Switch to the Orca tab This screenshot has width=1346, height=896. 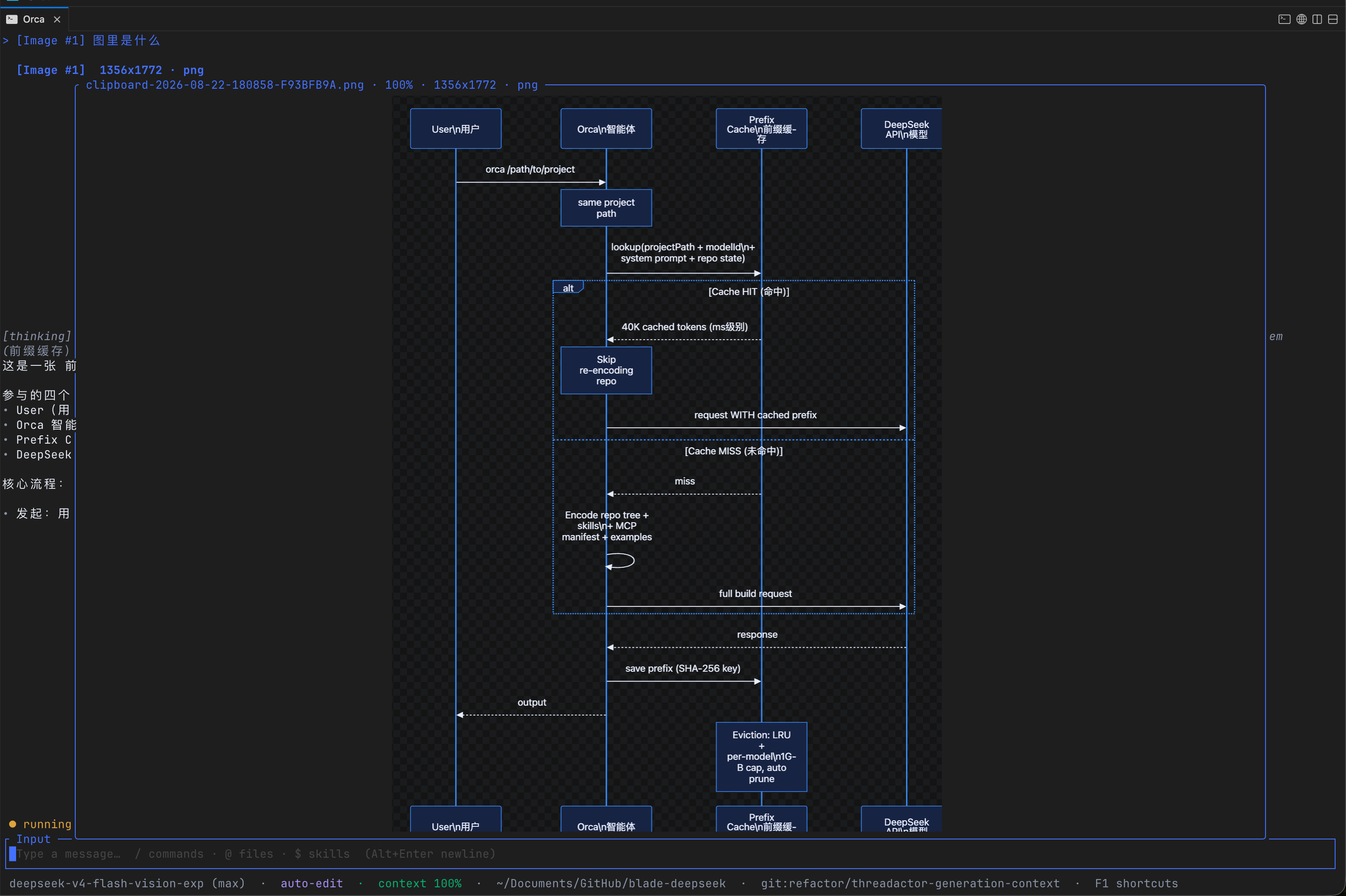(34, 20)
